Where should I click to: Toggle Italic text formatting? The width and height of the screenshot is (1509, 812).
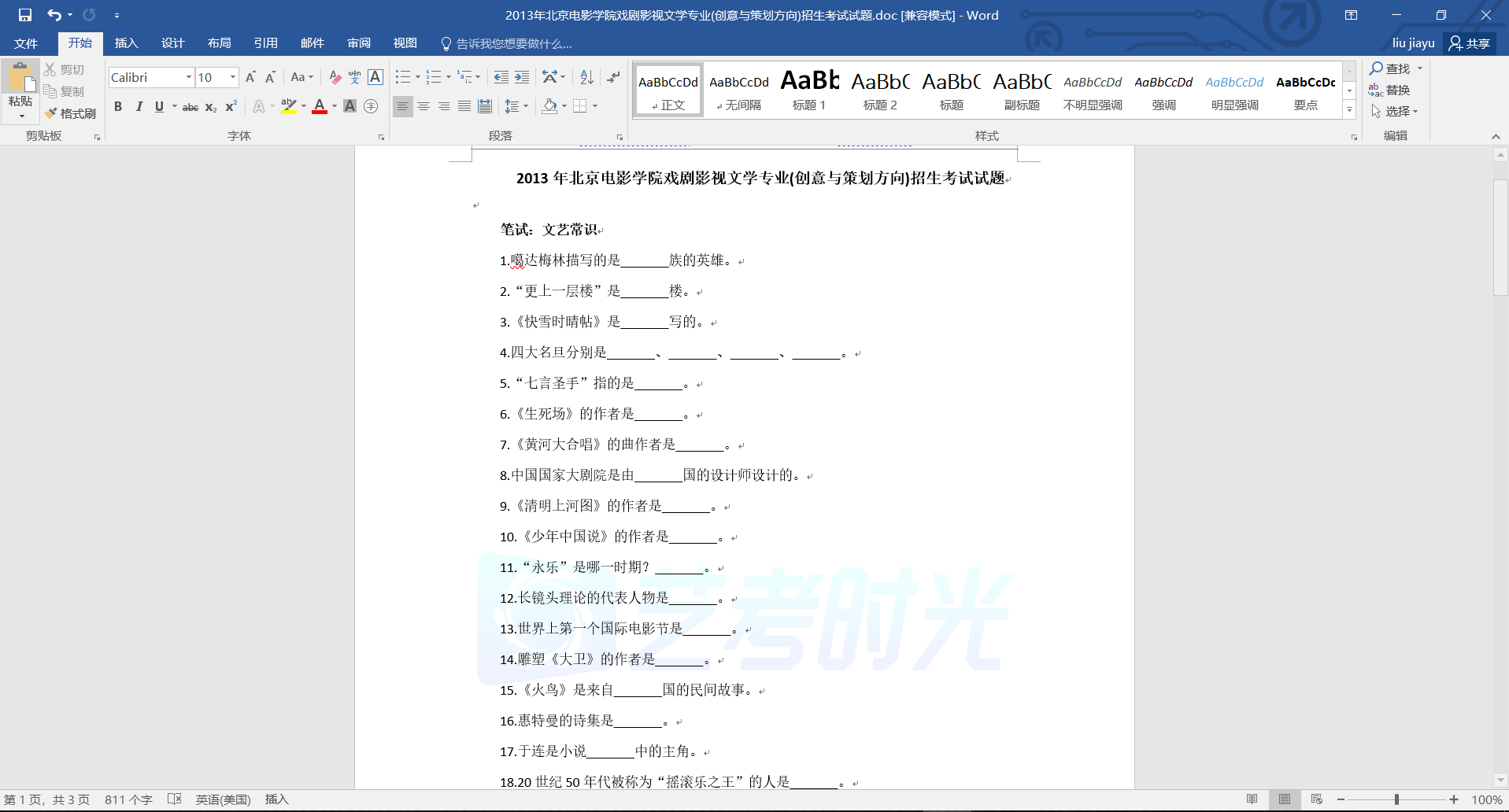coord(139,106)
